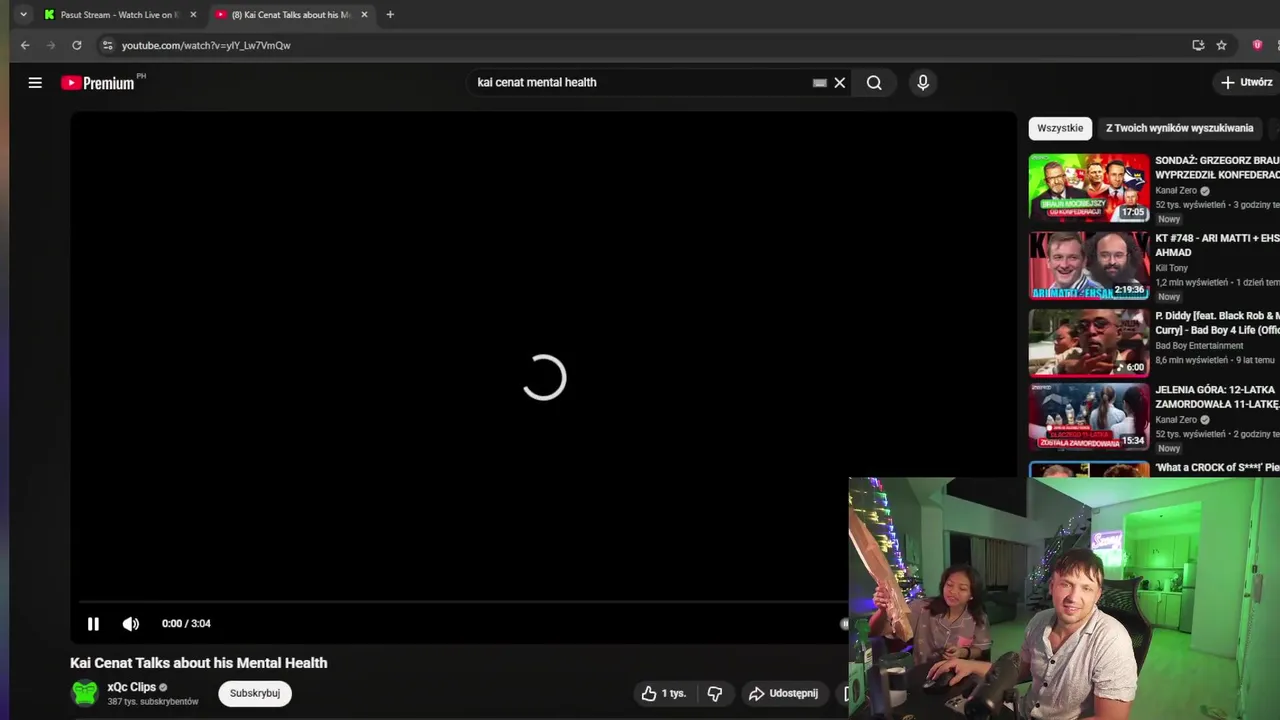Clear the search box with X icon
Image resolution: width=1280 pixels, height=720 pixels.
pos(840,83)
